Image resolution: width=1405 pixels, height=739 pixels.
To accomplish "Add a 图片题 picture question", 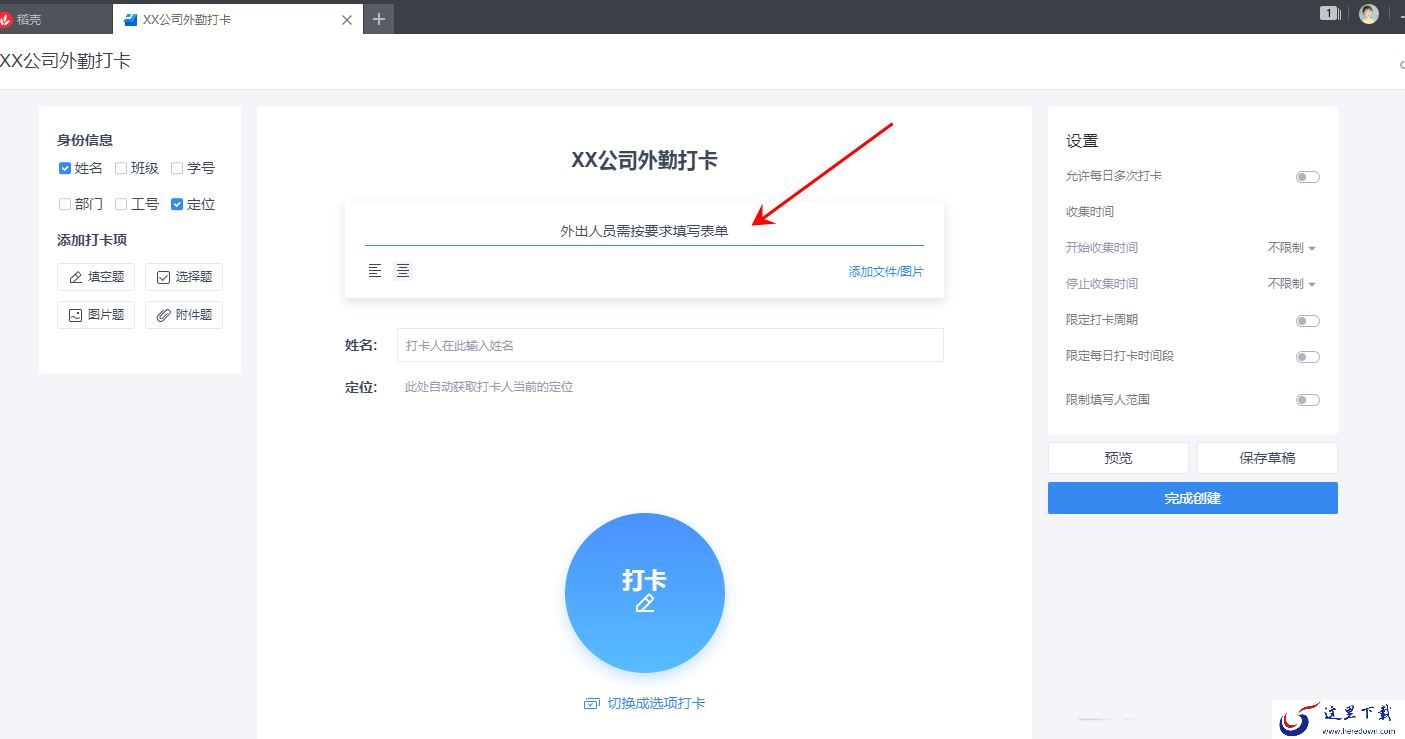I will [96, 315].
